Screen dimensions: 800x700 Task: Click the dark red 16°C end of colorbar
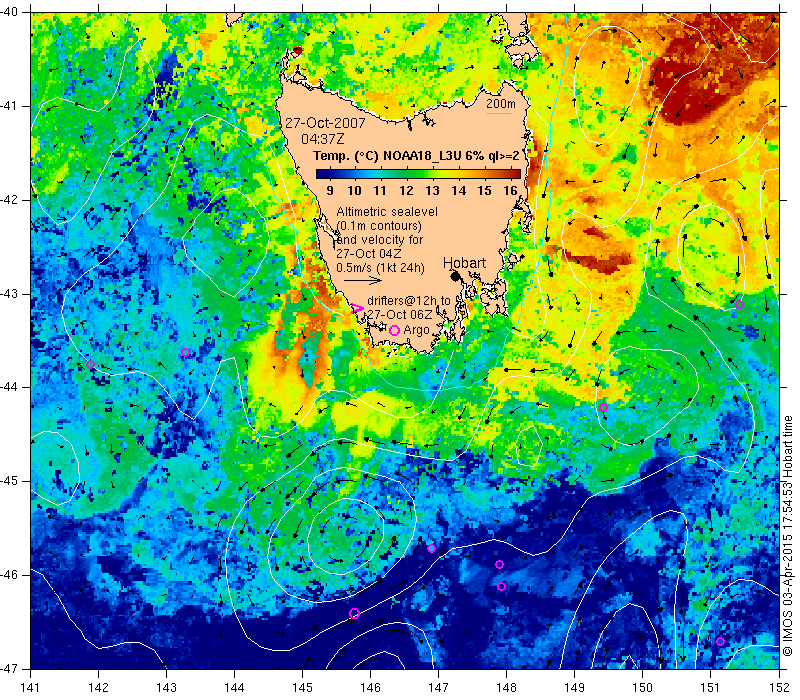click(x=516, y=174)
